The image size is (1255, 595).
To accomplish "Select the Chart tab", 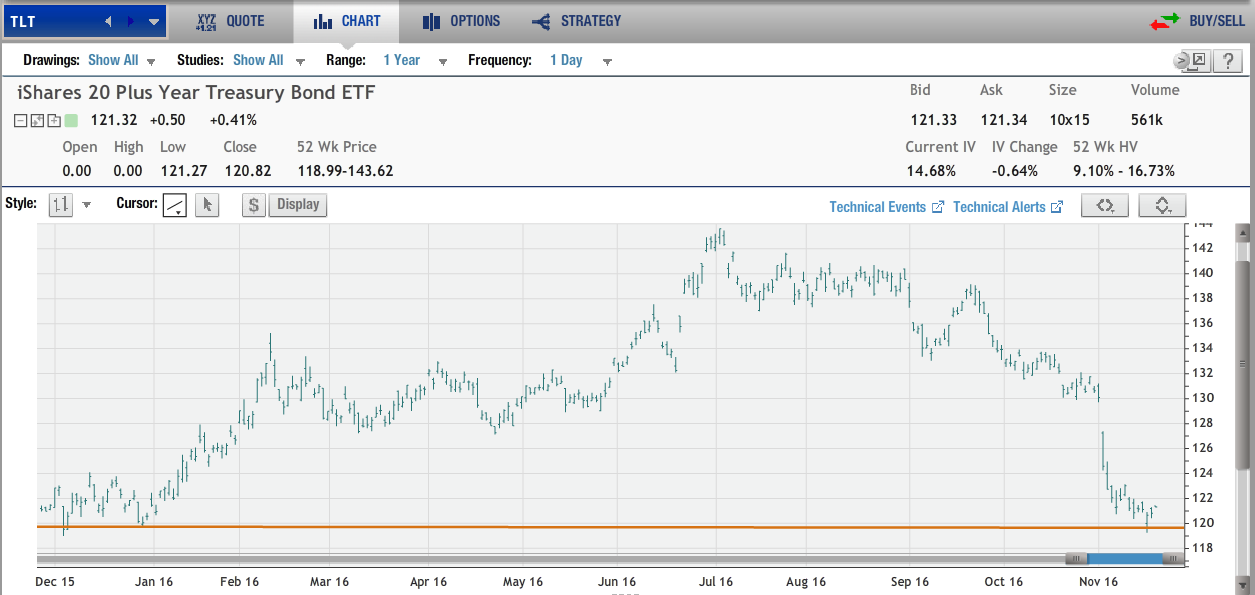I will click(346, 21).
